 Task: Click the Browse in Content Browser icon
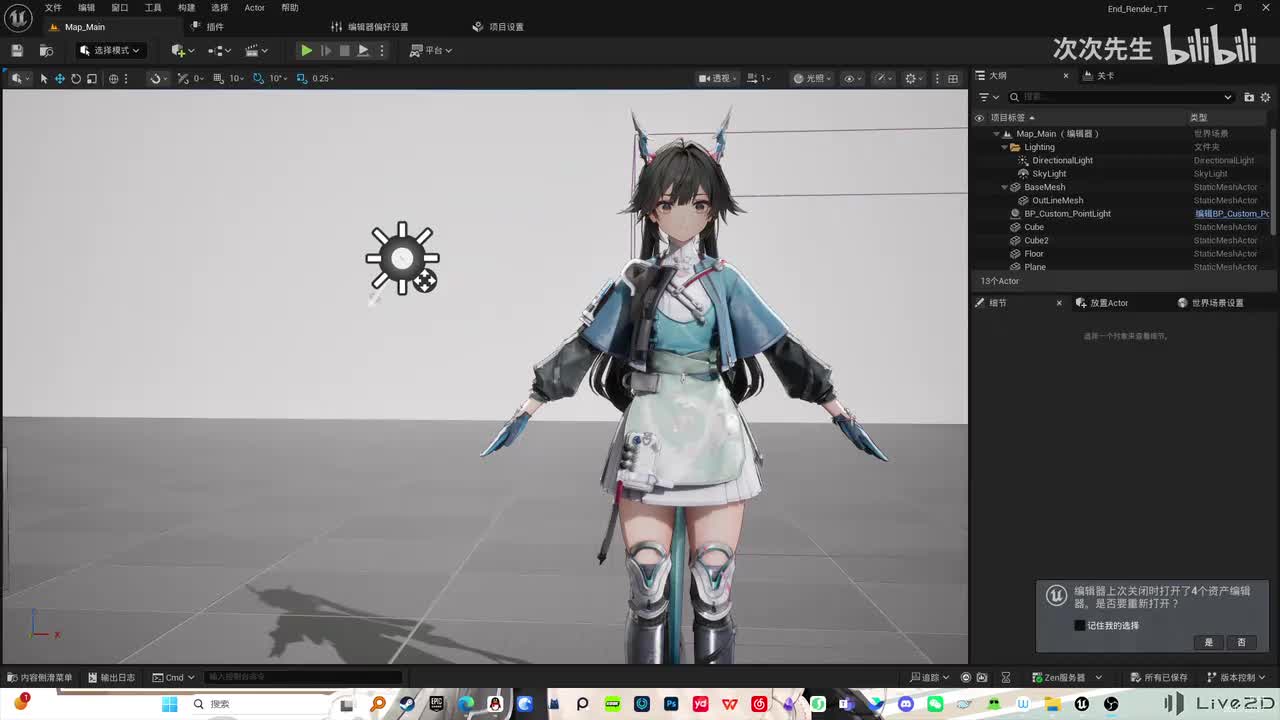[46, 50]
